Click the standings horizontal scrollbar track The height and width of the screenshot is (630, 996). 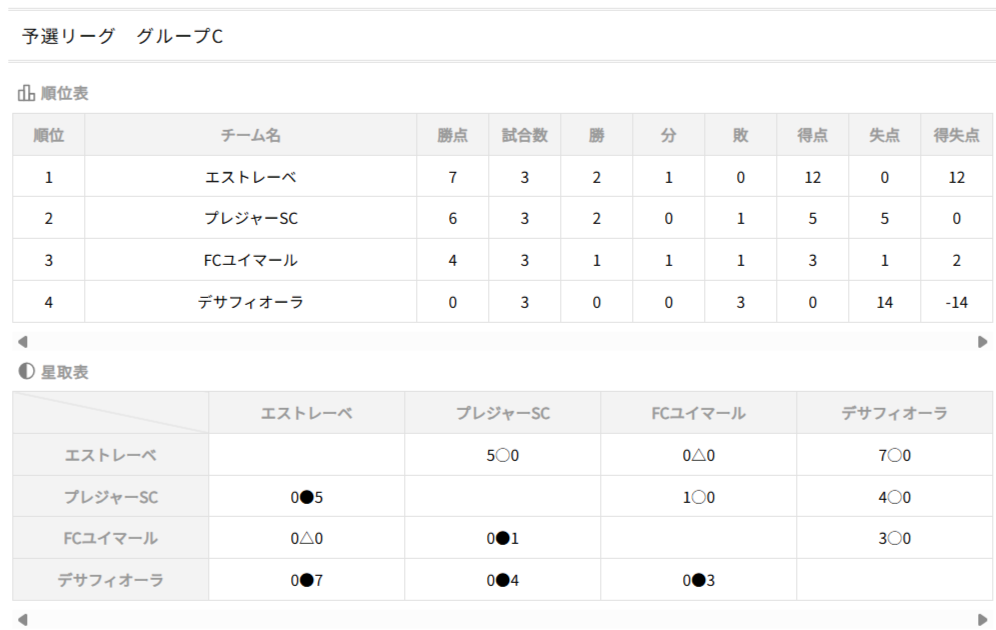(x=500, y=341)
